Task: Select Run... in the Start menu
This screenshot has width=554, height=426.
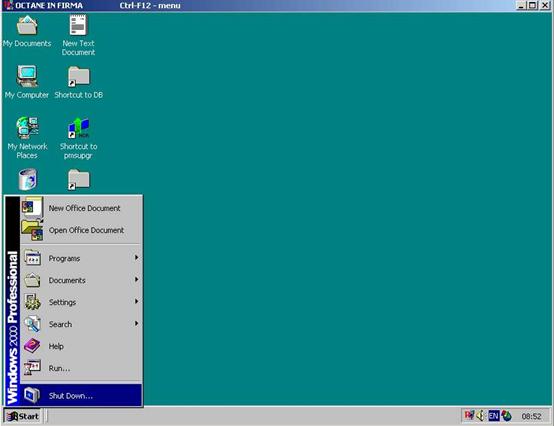Action: point(81,368)
